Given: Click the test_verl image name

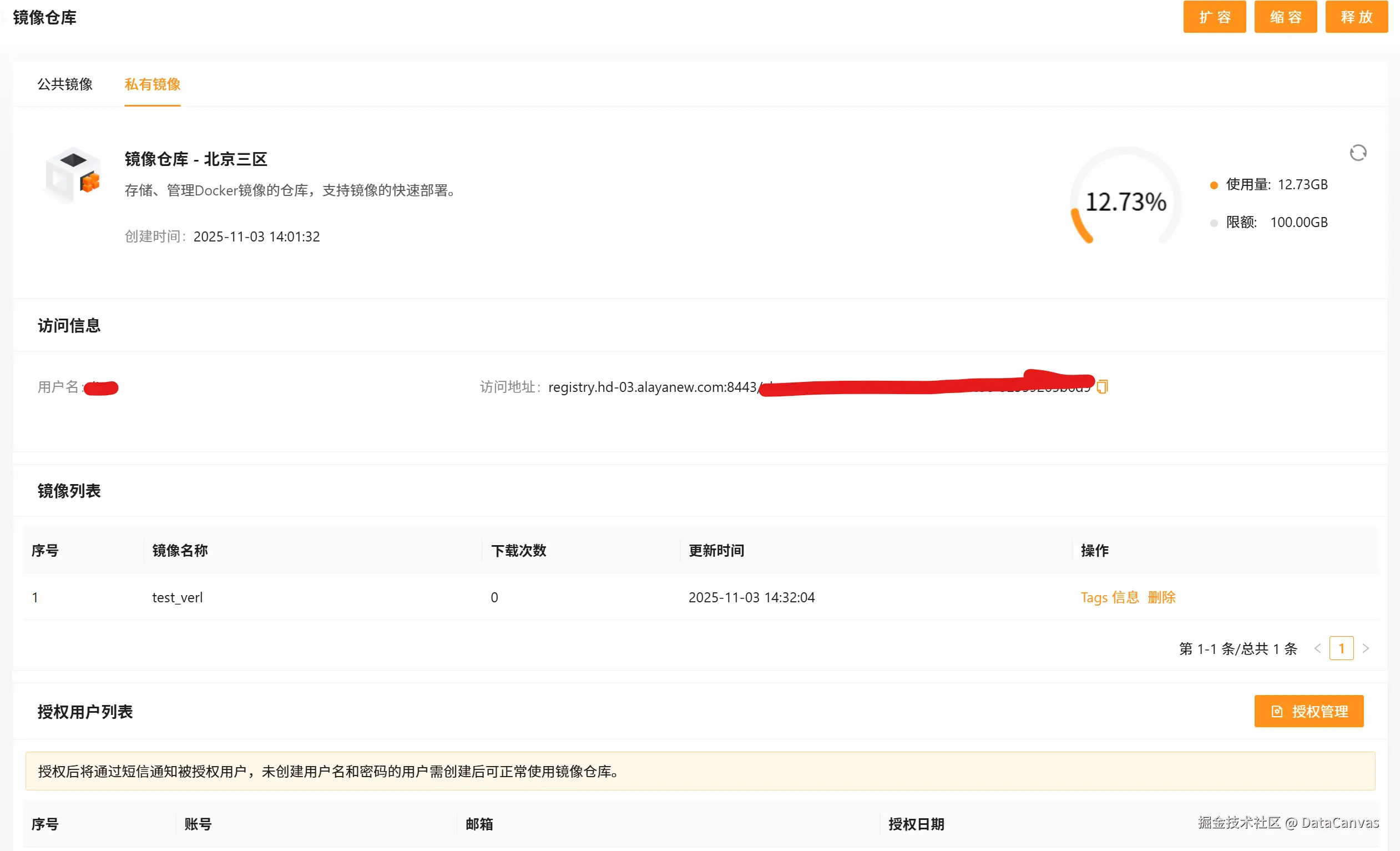Looking at the screenshot, I should 177,597.
